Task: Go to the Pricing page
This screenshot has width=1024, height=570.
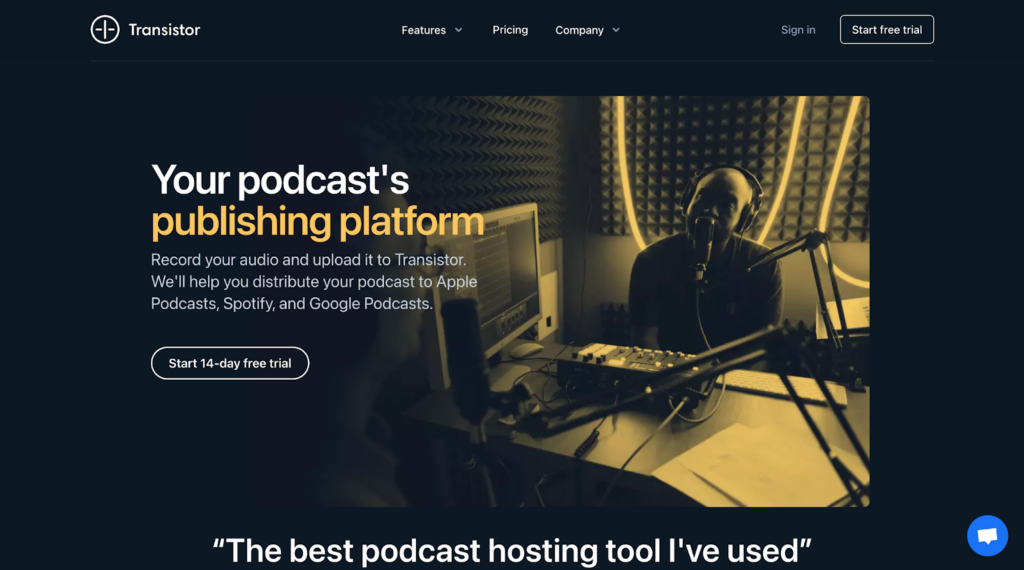Action: point(510,30)
